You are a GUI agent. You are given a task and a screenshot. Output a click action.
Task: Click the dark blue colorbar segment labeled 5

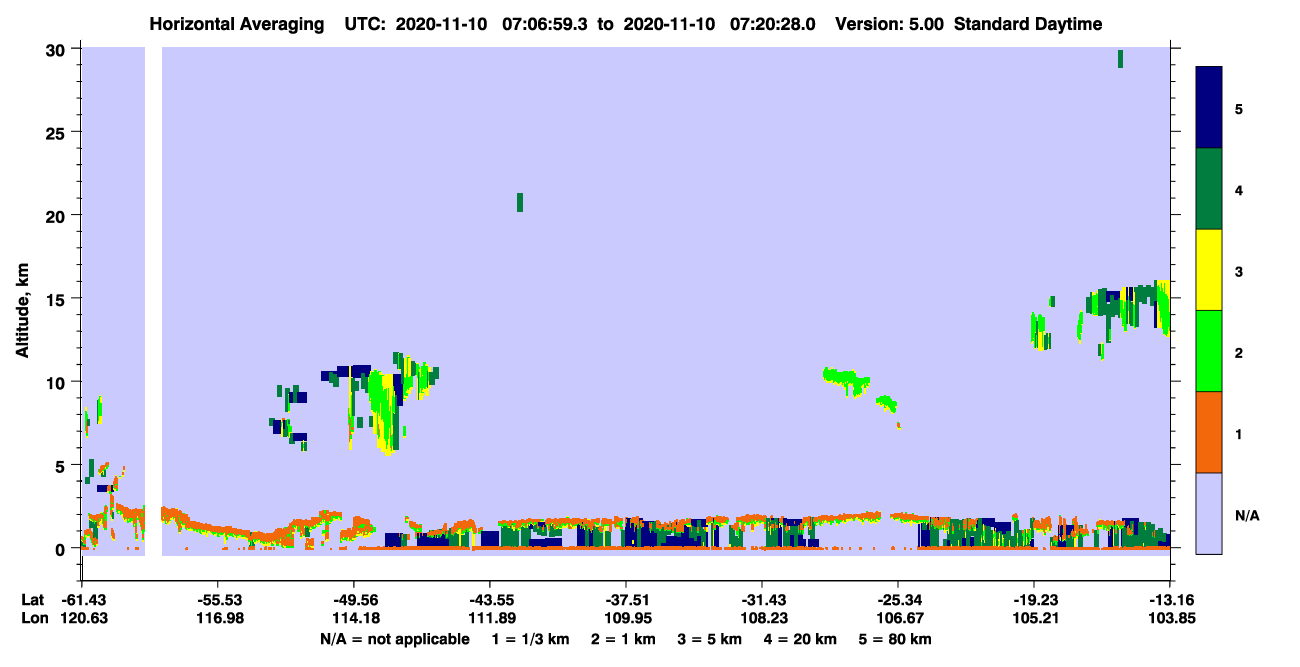pos(1209,108)
